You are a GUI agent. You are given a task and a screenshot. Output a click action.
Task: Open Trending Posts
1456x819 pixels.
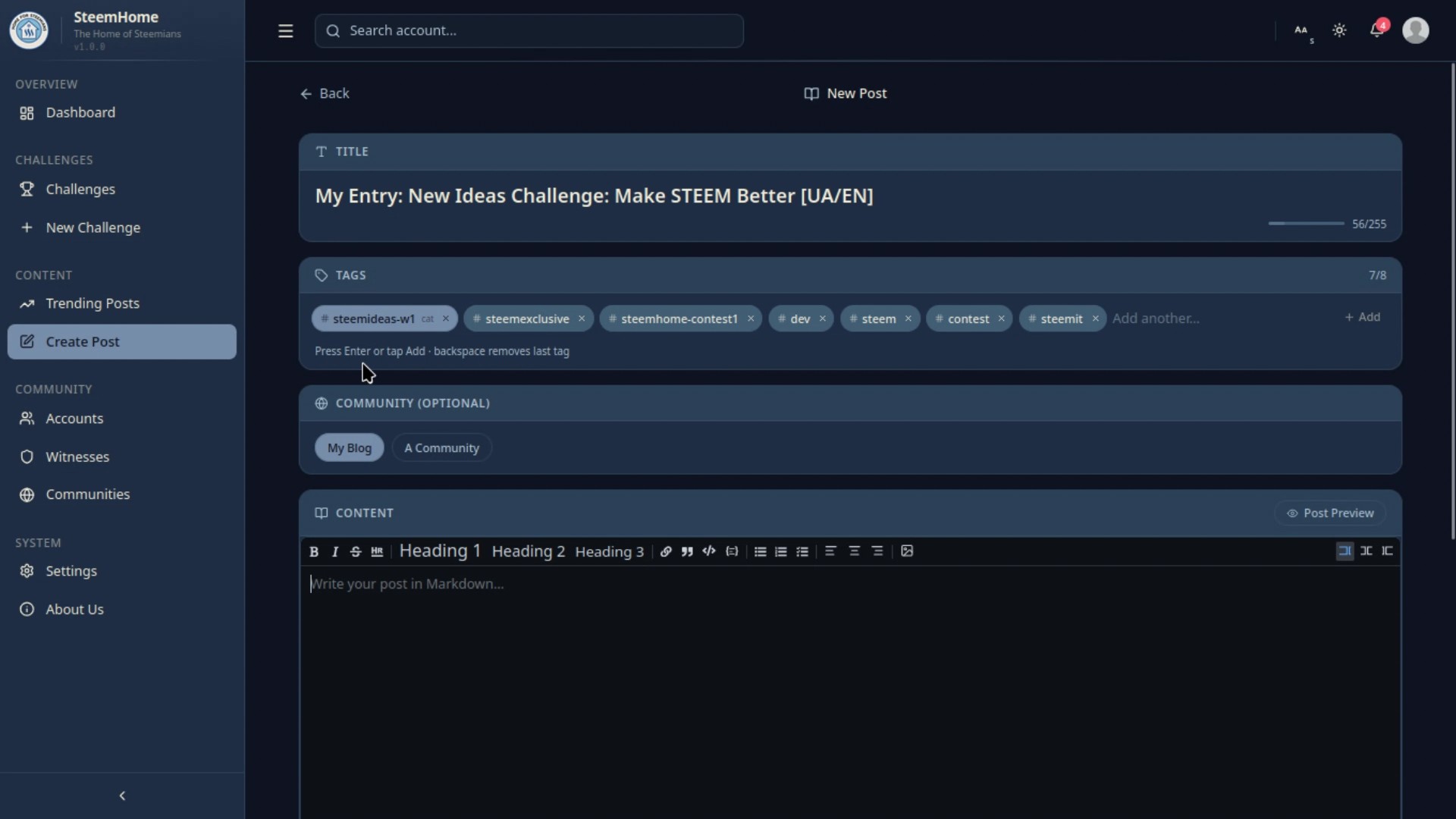click(122, 303)
